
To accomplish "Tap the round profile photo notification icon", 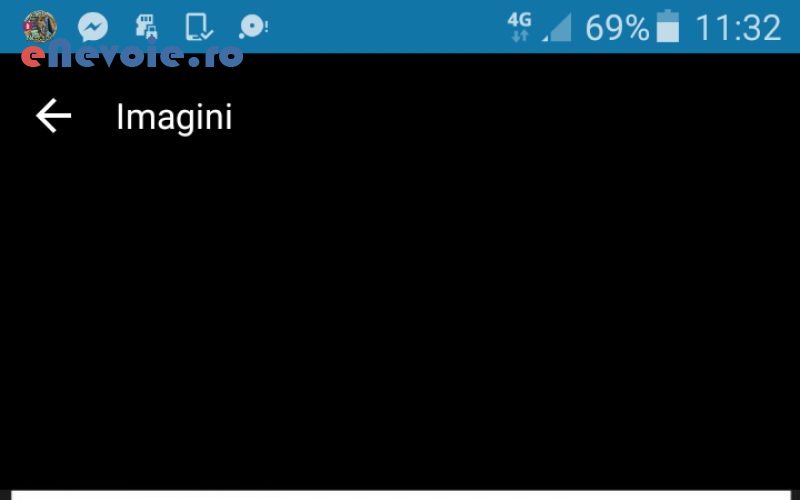I will point(40,26).
